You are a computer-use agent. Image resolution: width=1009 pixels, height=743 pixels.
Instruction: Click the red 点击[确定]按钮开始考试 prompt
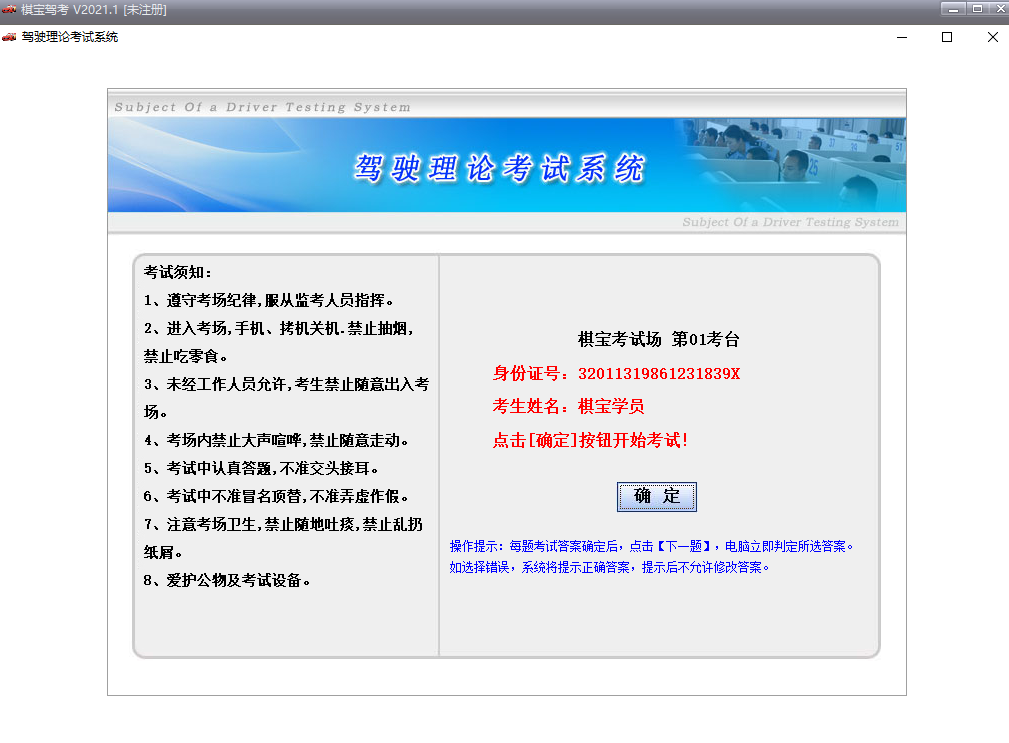(x=590, y=440)
